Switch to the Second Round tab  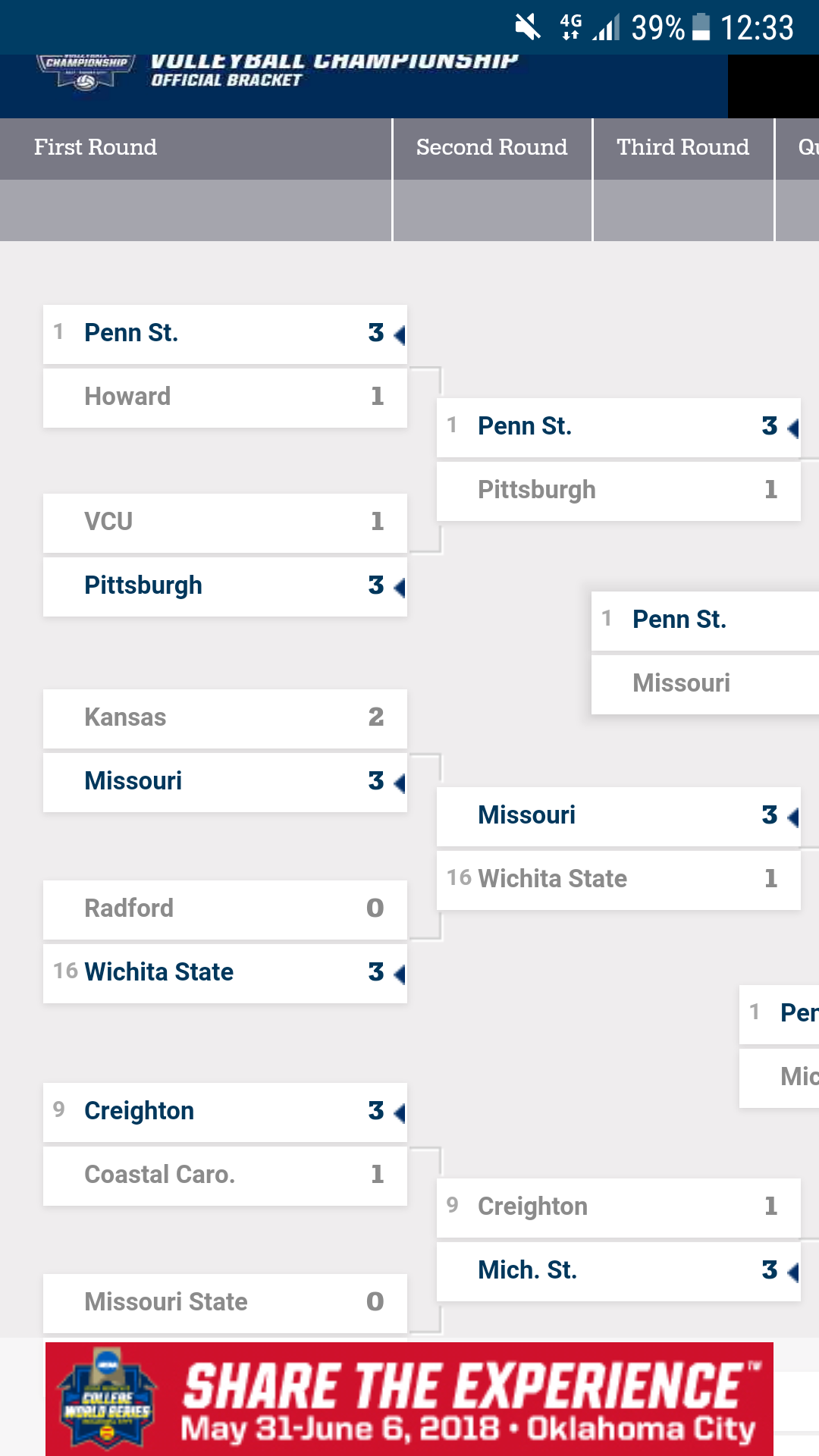pyautogui.click(x=491, y=147)
